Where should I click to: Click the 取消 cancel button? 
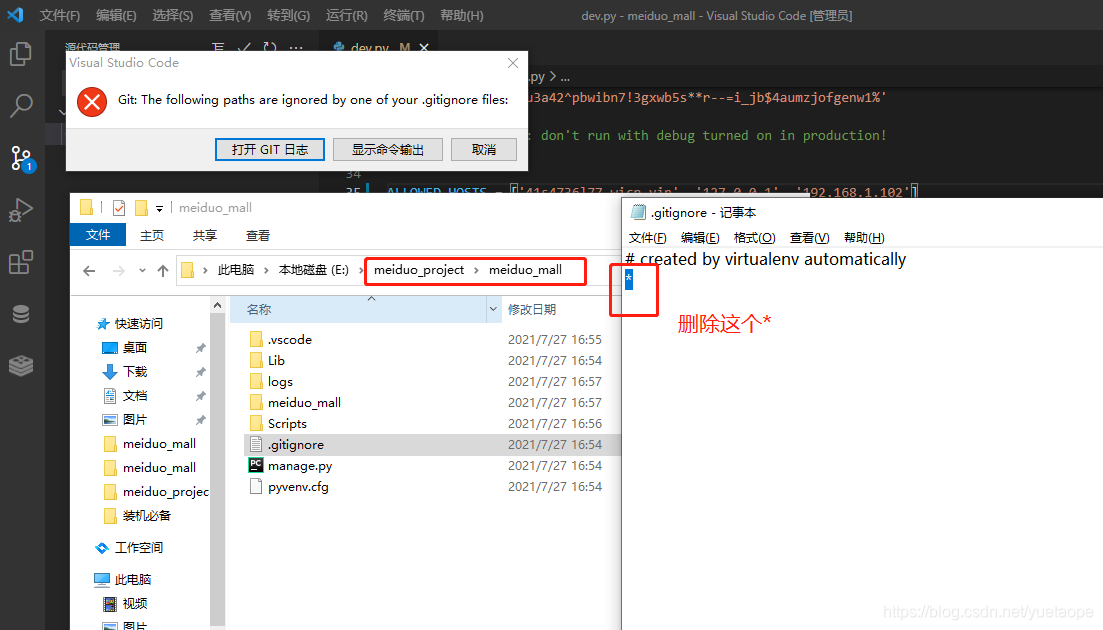484,150
